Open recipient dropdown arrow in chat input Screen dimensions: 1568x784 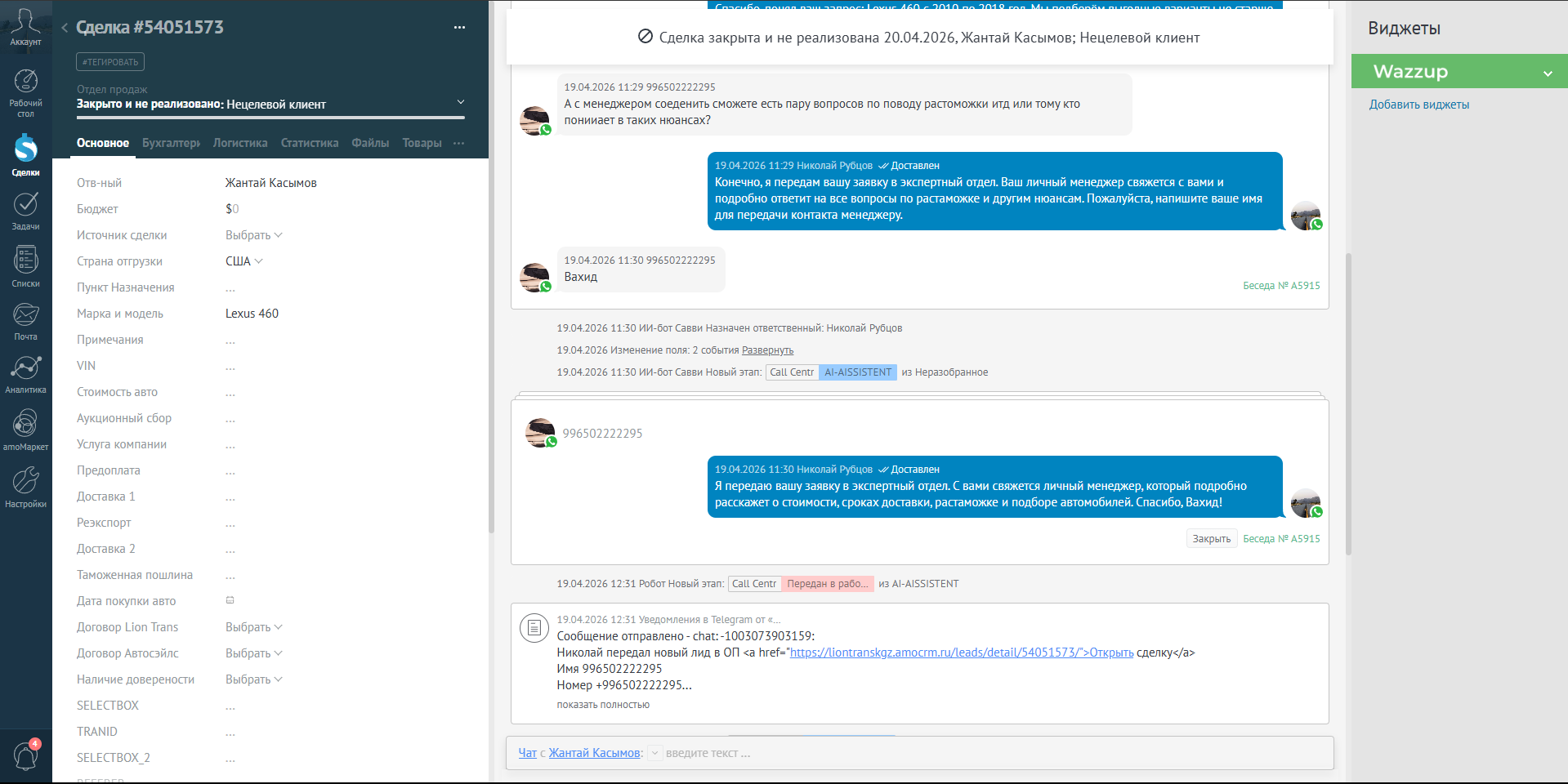[x=654, y=753]
